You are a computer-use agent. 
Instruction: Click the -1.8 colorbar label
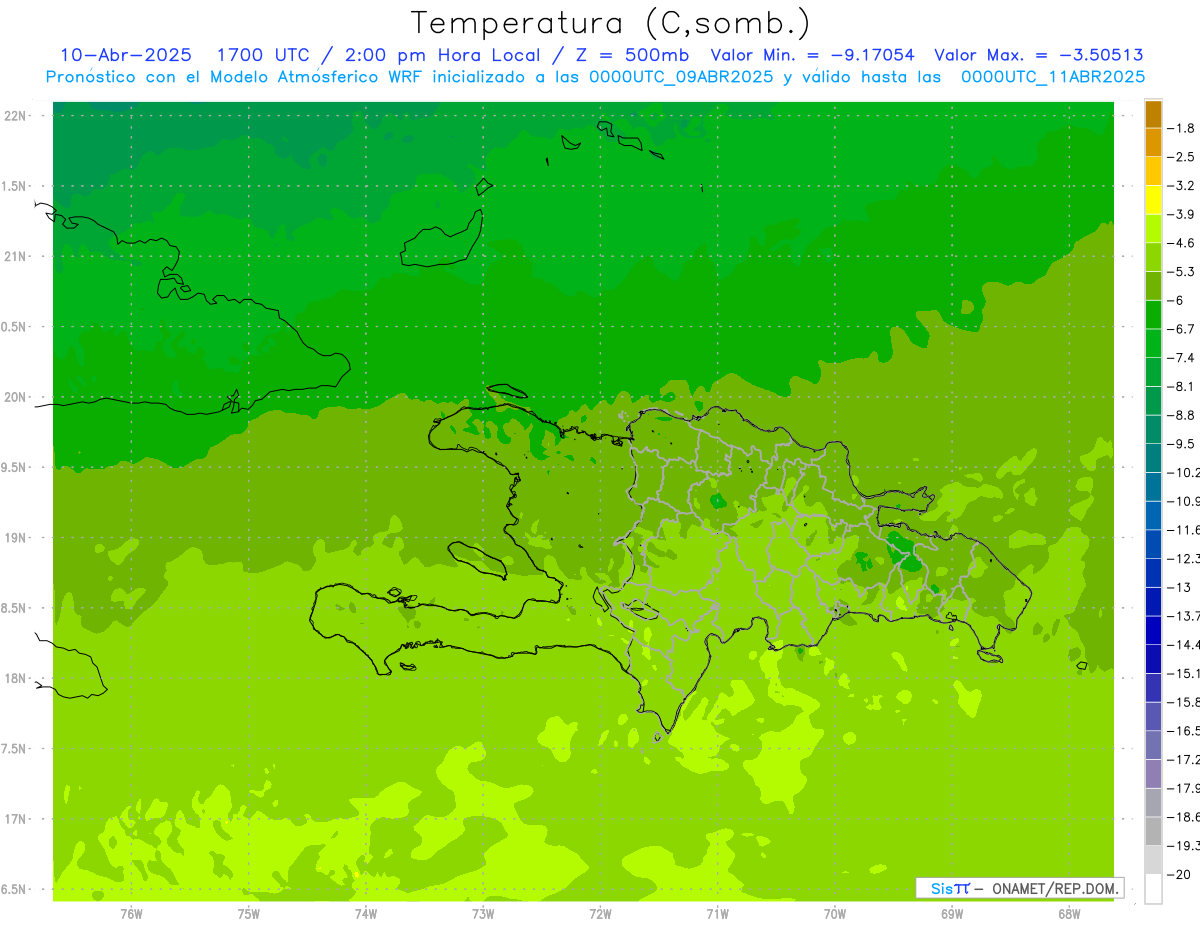[1182, 128]
